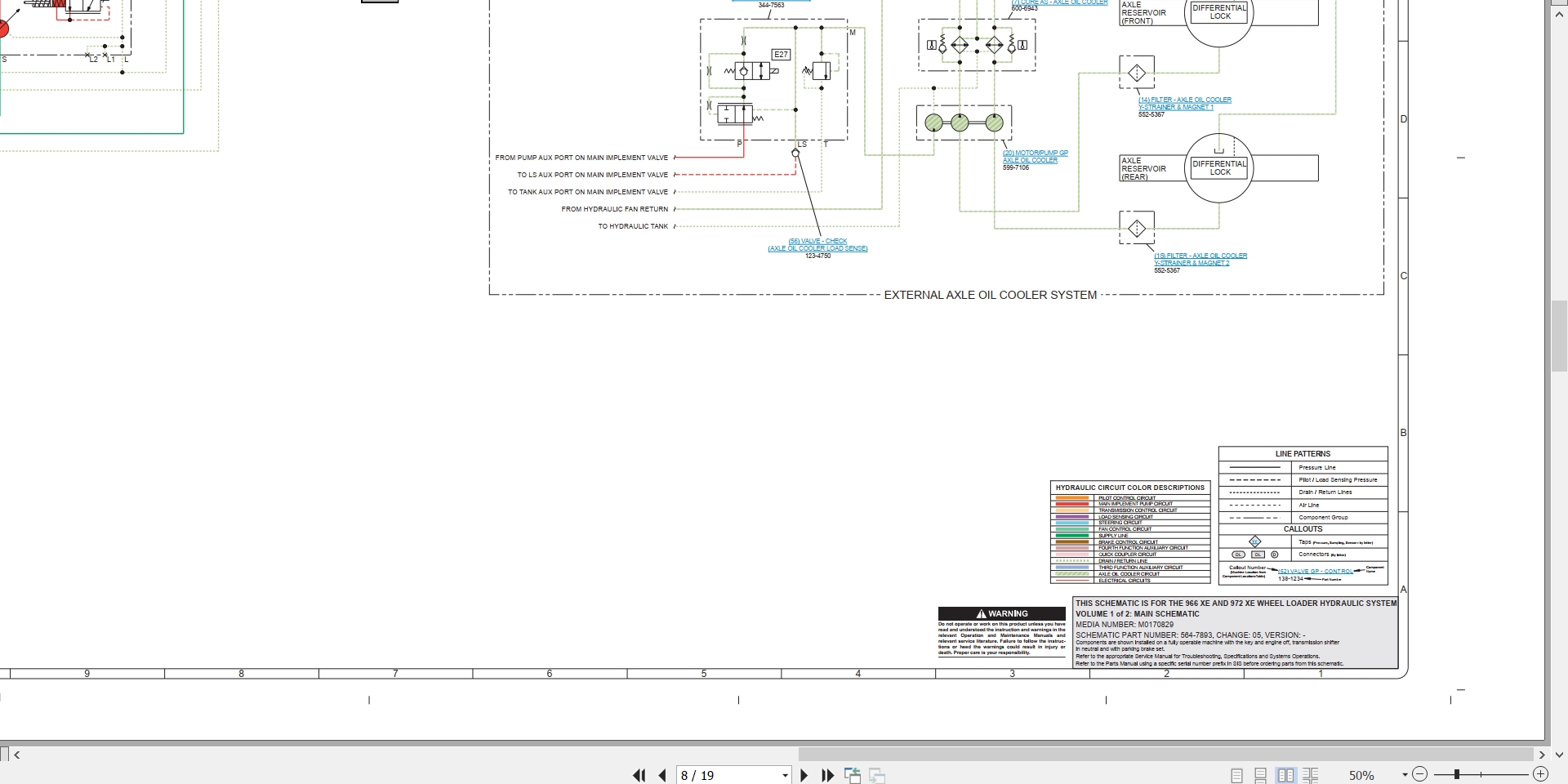The height and width of the screenshot is (784, 1568).
Task: Open the zoom level dropdown arrow
Action: tap(1405, 775)
